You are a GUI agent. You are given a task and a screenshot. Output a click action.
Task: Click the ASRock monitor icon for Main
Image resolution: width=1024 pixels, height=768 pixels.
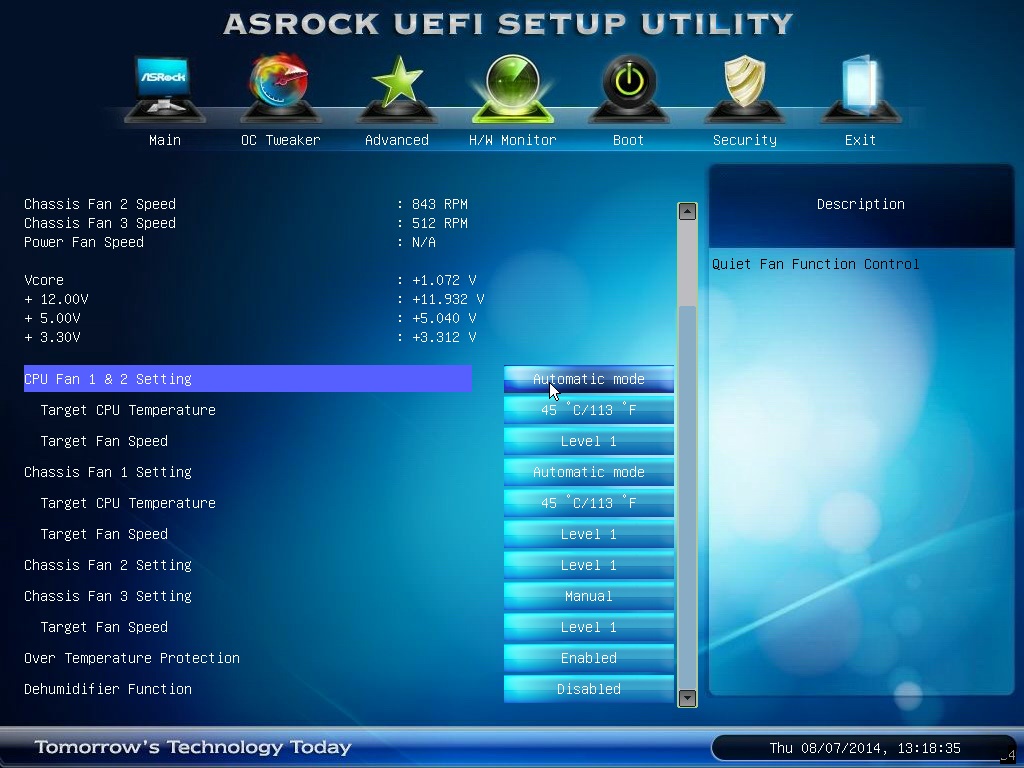pyautogui.click(x=165, y=88)
